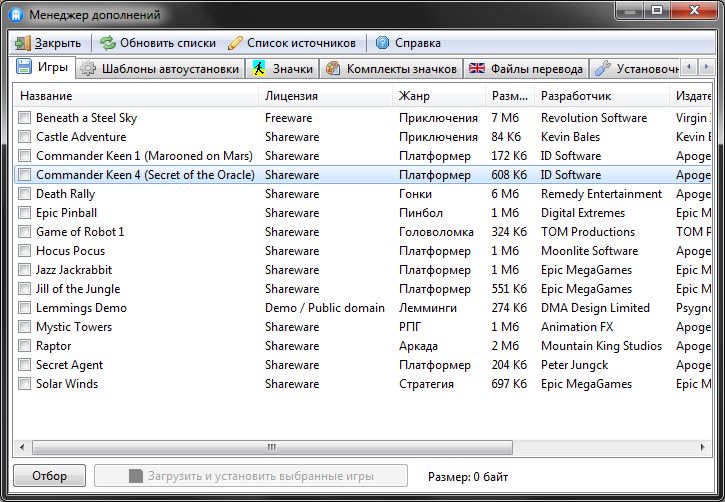
Task: Tick the Death Rally game checkbox
Action: coord(24,194)
